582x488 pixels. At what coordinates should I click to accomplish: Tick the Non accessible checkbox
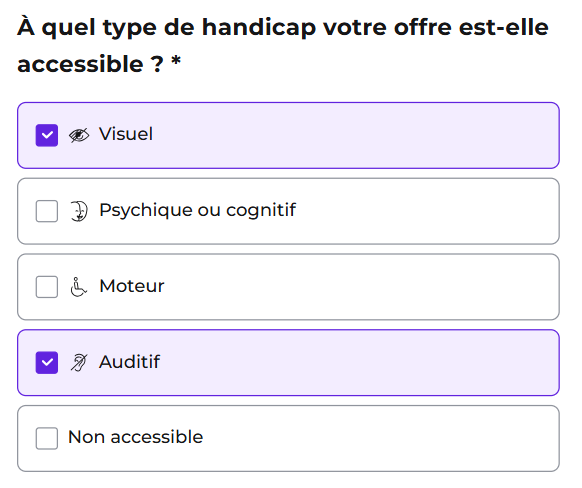47,438
